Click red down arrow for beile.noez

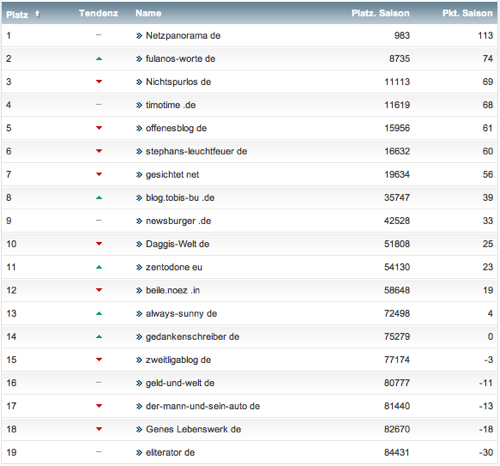[x=99, y=290]
